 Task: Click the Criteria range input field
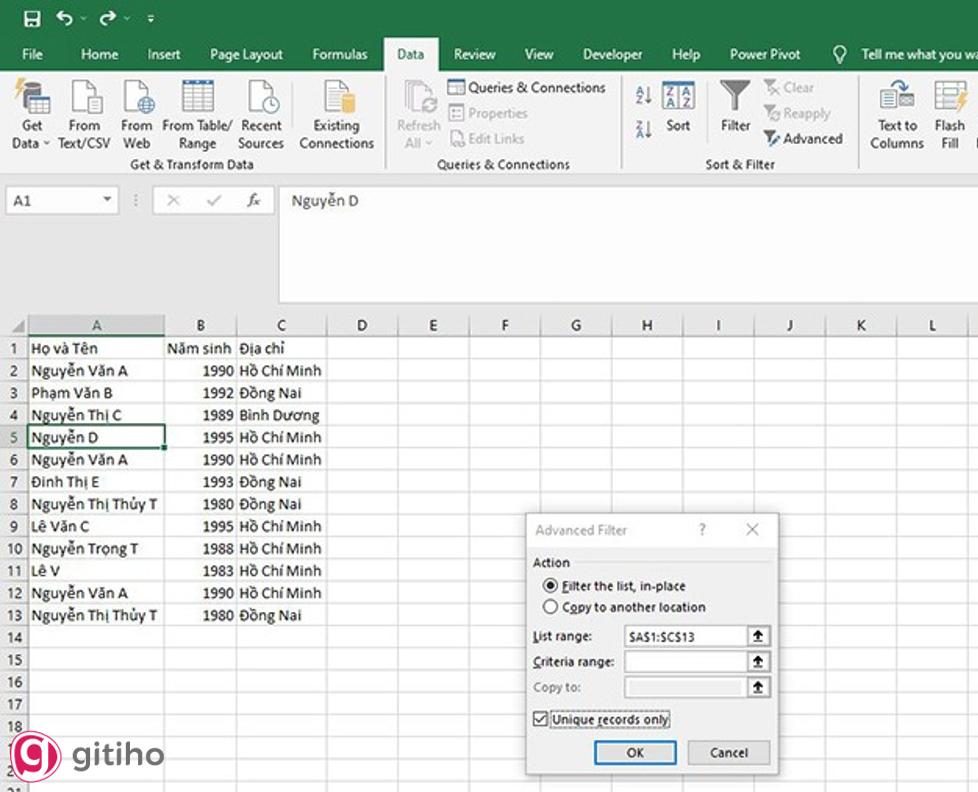(685, 661)
